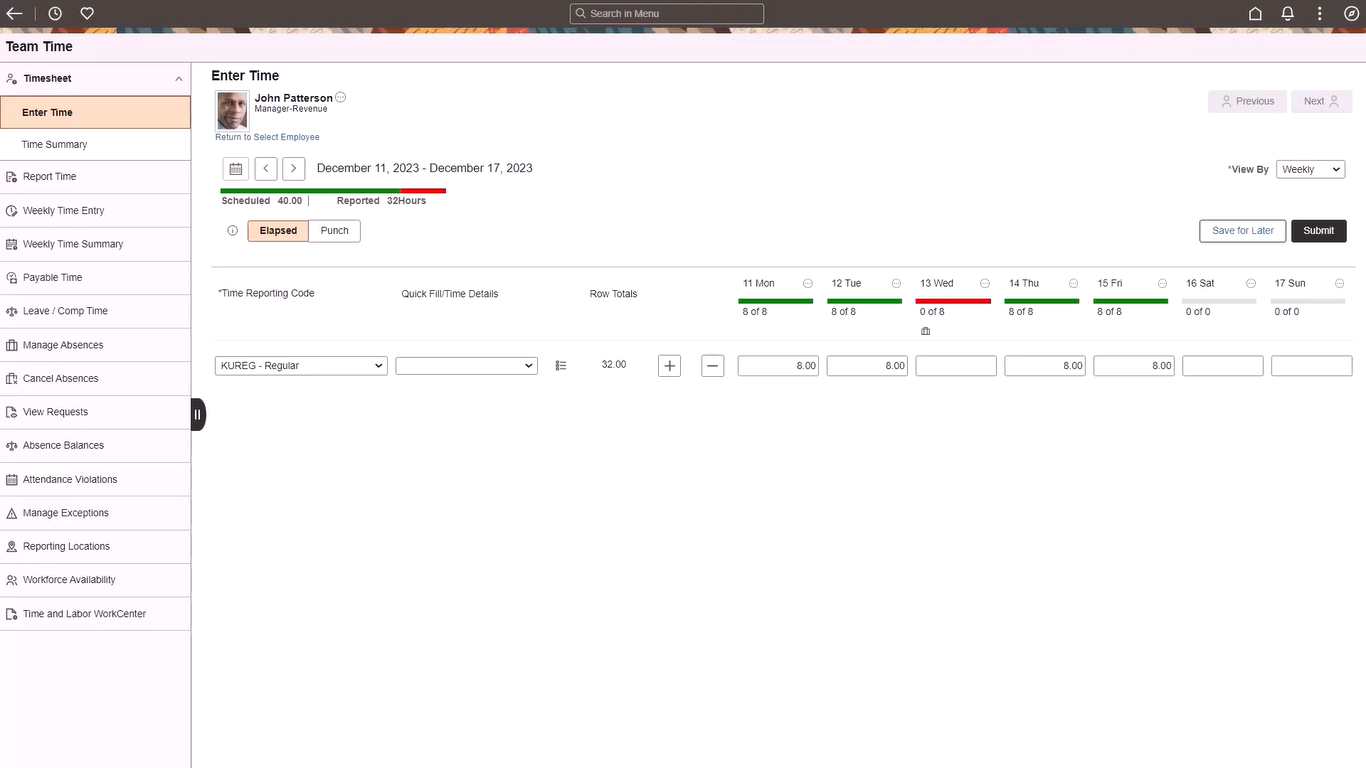Collapse the left navigation panel handle
The width and height of the screenshot is (1366, 768).
[x=198, y=414]
